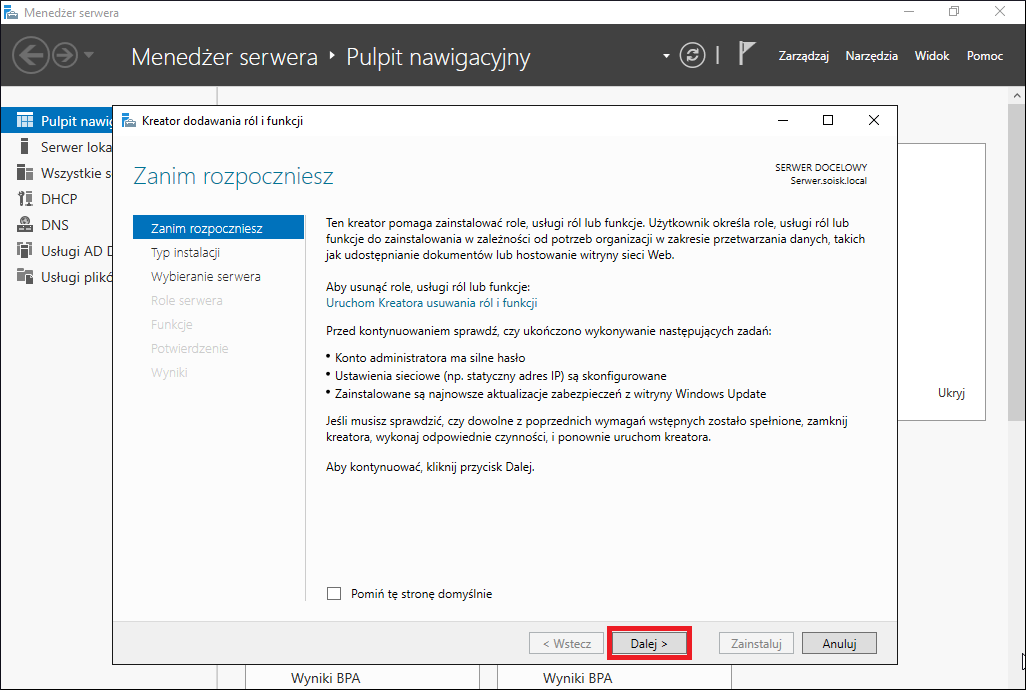Click the Server Manager vertical scrollbar
Viewport: 1026px width, 690px height.
[x=1016, y=262]
